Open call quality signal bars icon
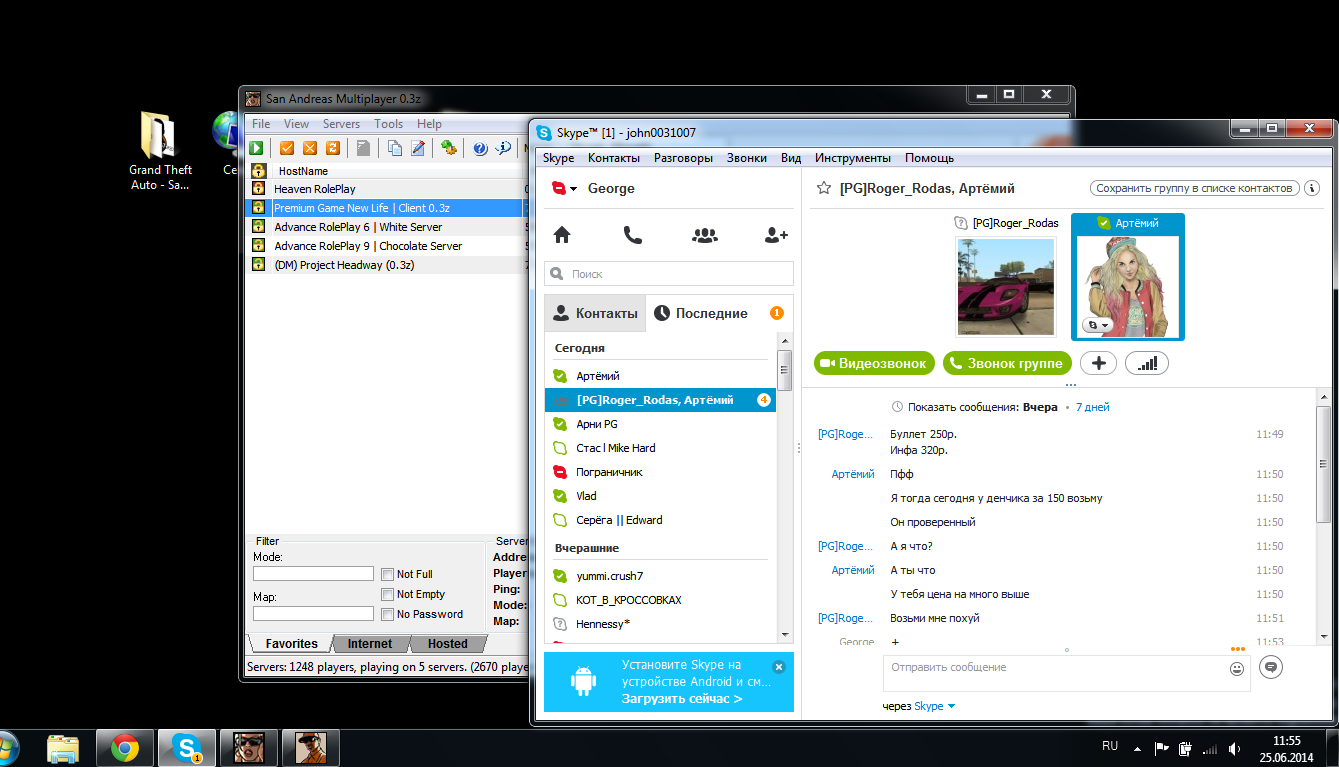1339x767 pixels. pyautogui.click(x=1147, y=363)
